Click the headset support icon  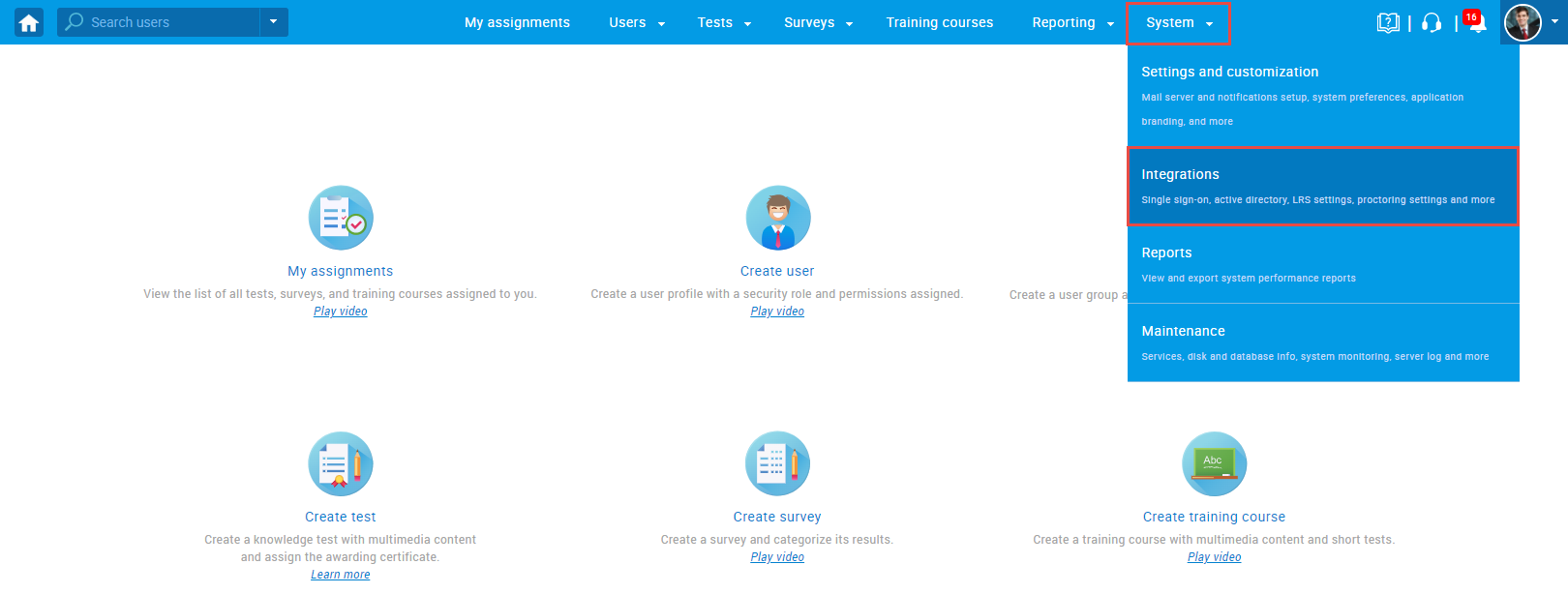pyautogui.click(x=1432, y=22)
